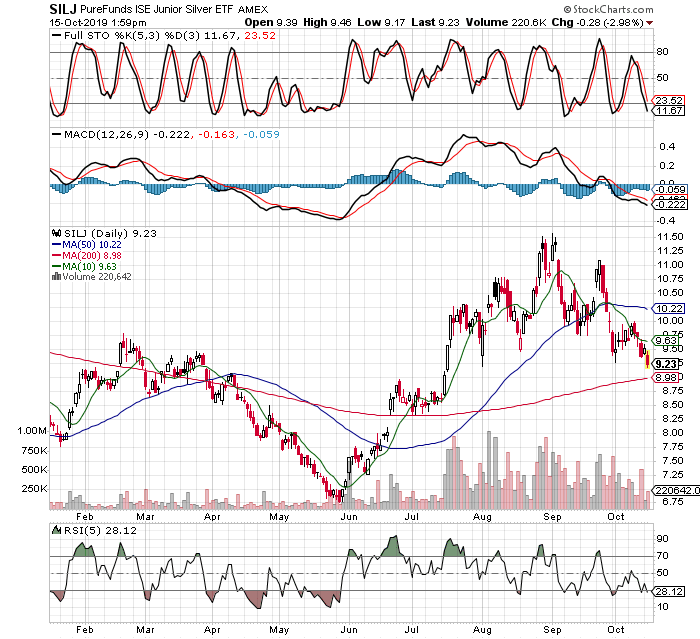The image size is (700, 639).
Task: Click the 7.25 label on price axis
Action: (670, 474)
